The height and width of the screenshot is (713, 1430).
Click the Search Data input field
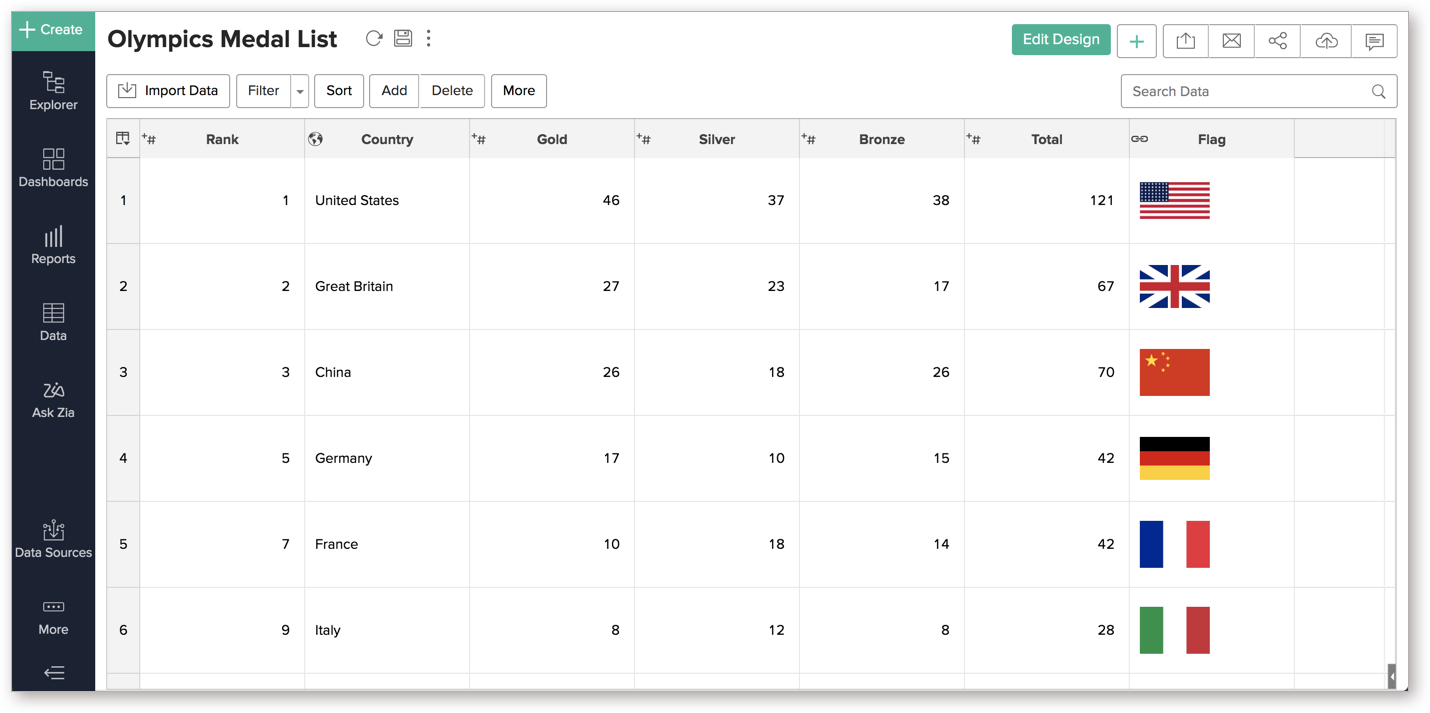pos(1259,91)
